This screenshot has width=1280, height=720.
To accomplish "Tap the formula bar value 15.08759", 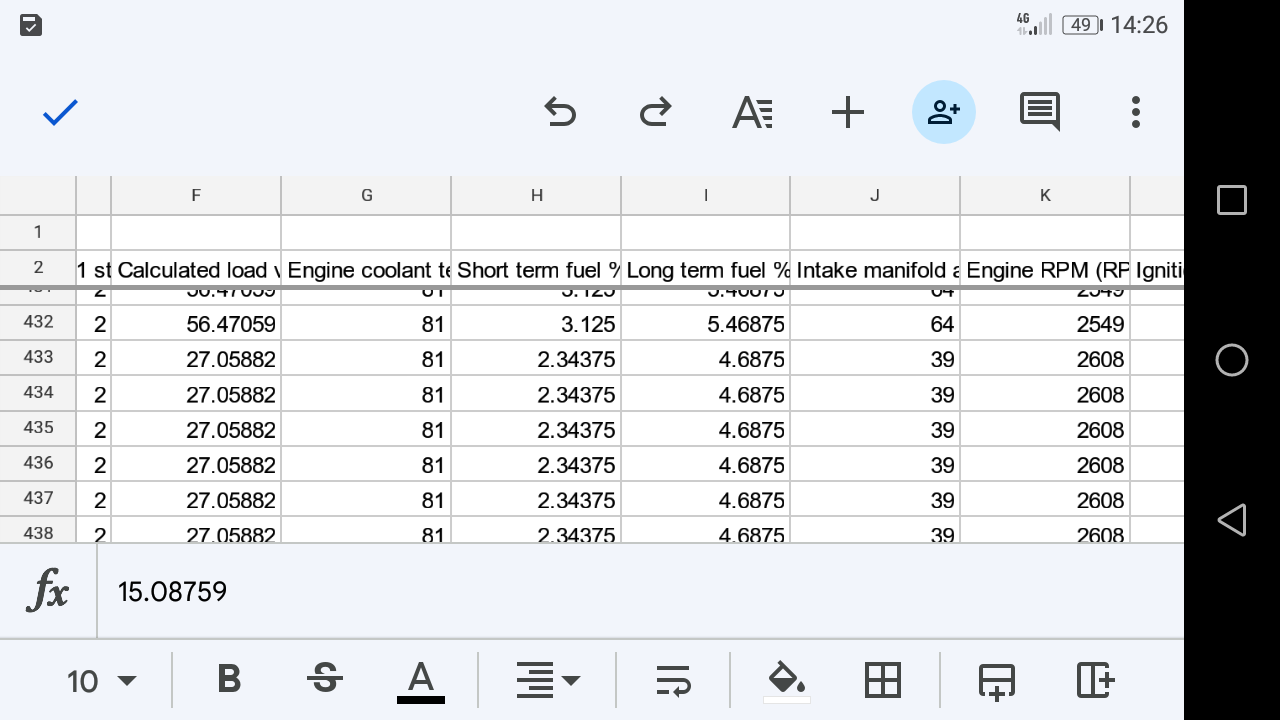I will (x=172, y=592).
